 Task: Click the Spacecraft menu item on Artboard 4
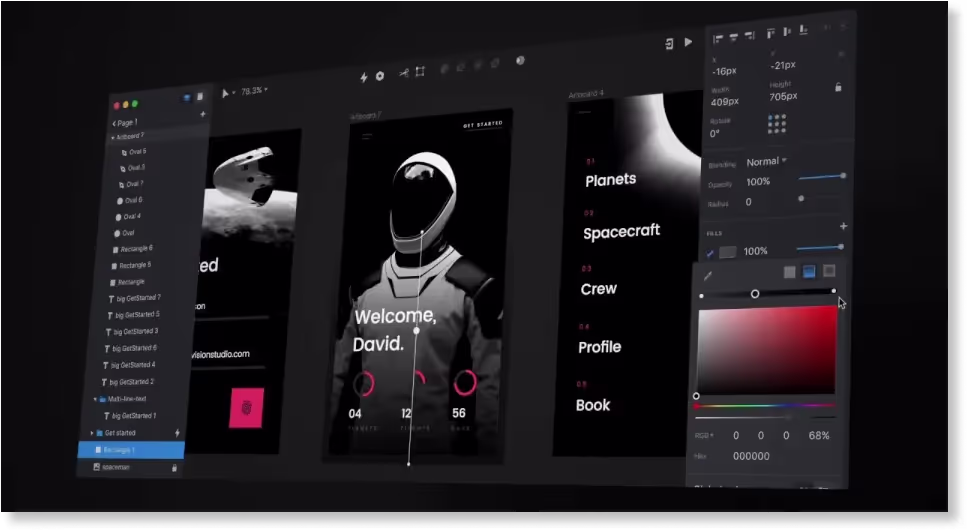point(621,232)
